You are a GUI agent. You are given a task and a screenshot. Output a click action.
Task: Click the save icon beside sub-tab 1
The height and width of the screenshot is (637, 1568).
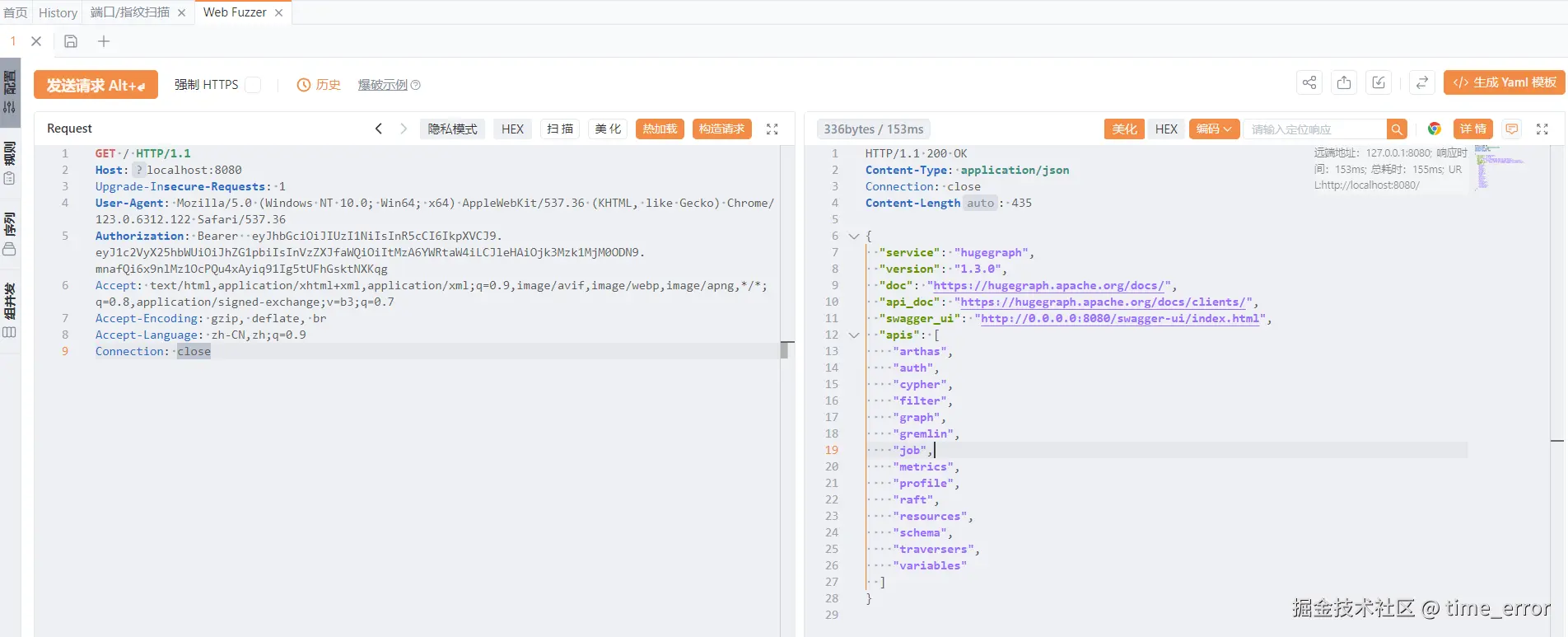tap(71, 41)
